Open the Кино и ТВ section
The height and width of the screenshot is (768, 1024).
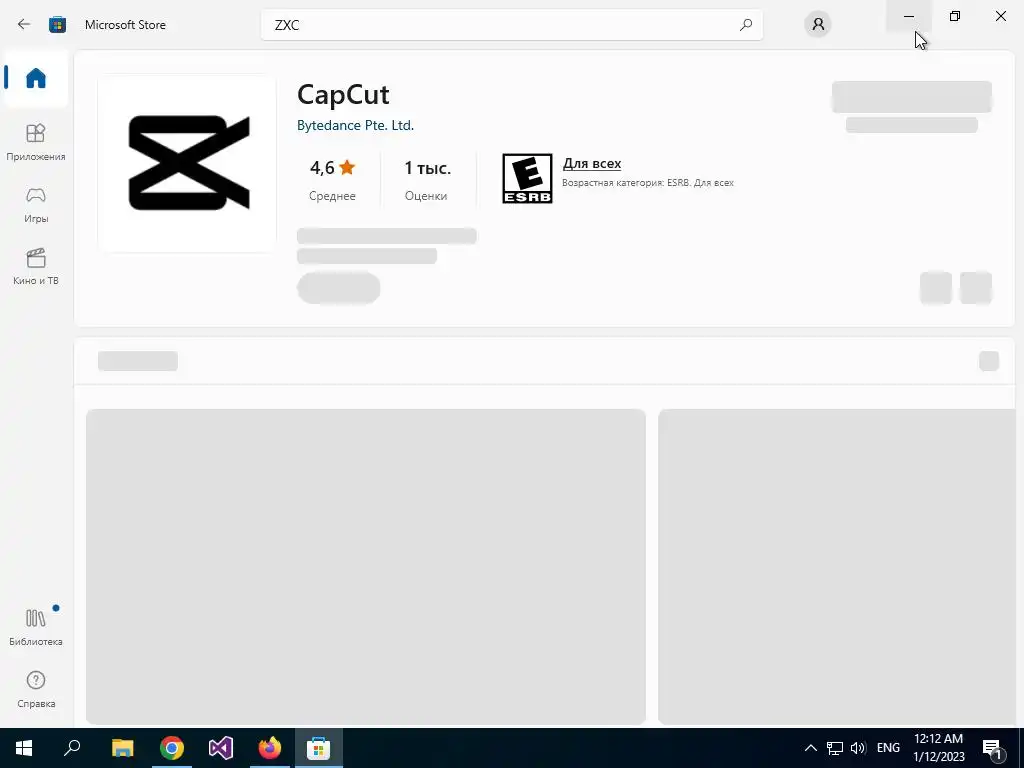pyautogui.click(x=36, y=266)
